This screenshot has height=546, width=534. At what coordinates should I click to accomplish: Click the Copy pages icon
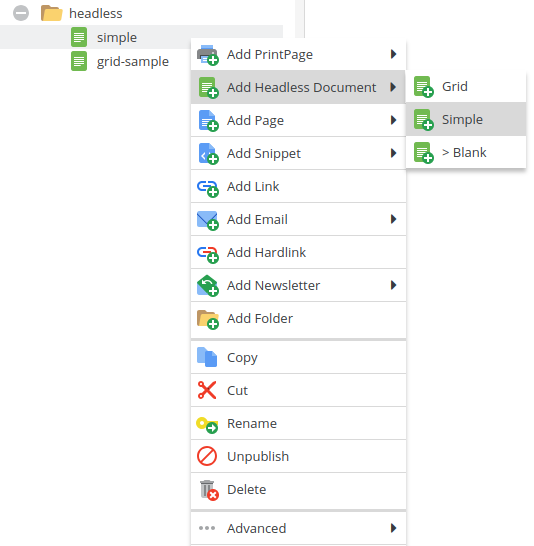(207, 357)
